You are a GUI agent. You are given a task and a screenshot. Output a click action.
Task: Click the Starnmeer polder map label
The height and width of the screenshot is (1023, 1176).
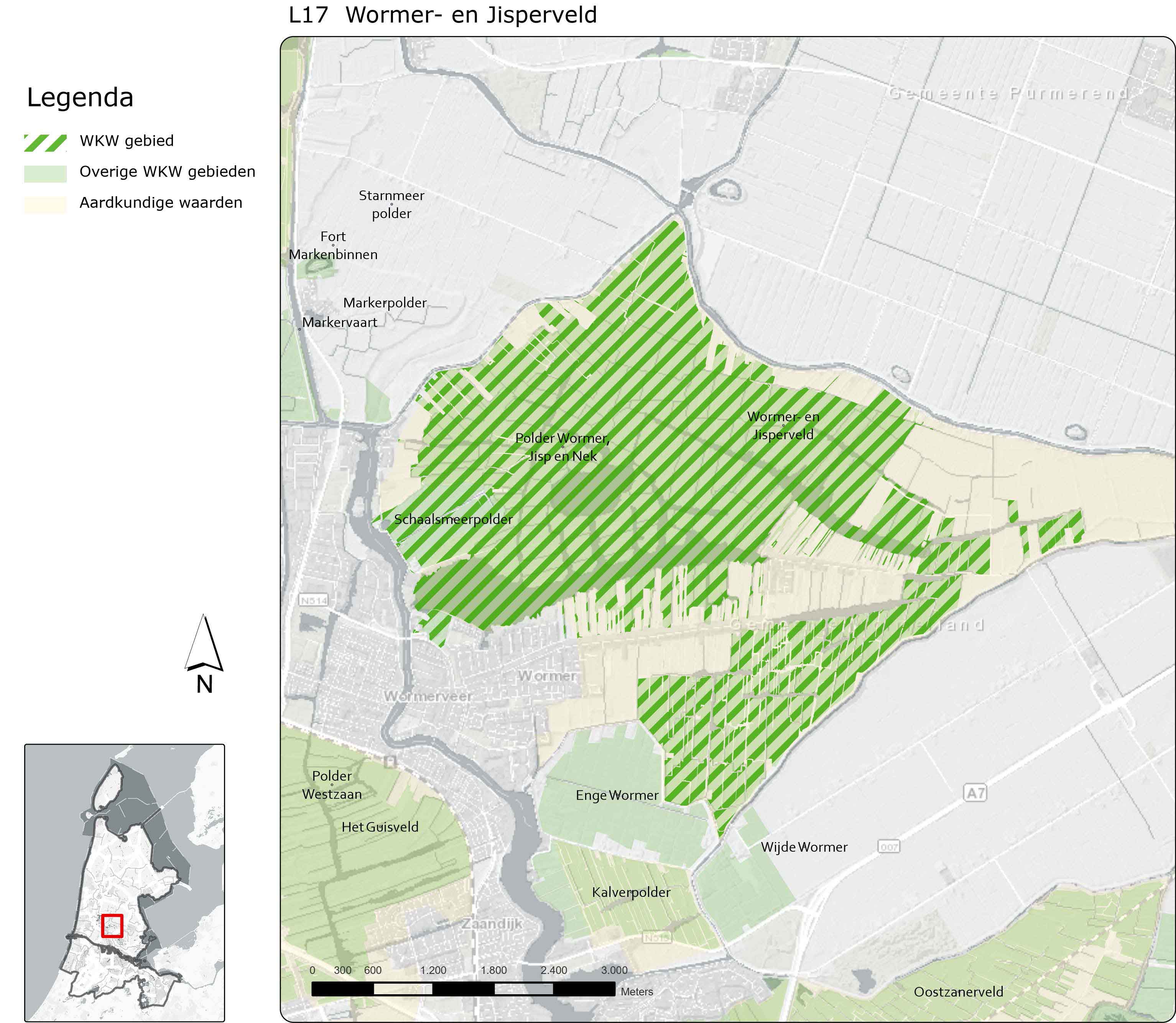[x=391, y=204]
